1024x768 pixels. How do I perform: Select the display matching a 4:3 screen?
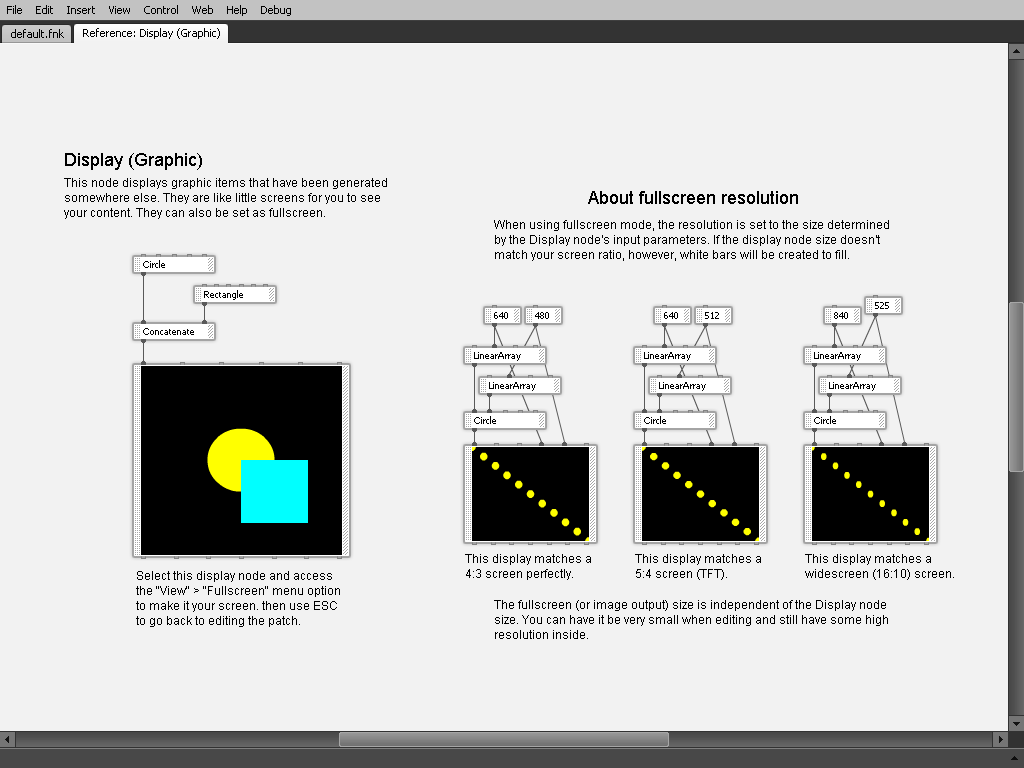530,494
